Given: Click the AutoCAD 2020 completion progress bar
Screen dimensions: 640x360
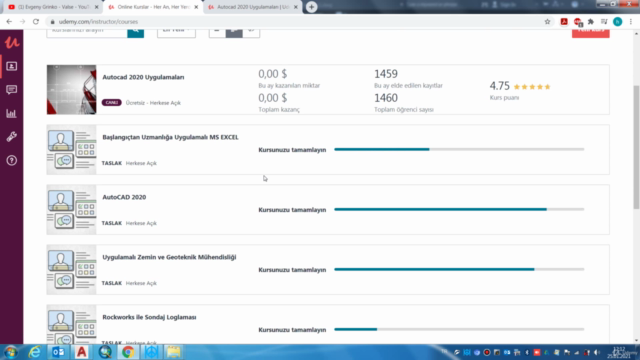Looking at the screenshot, I should tap(459, 209).
